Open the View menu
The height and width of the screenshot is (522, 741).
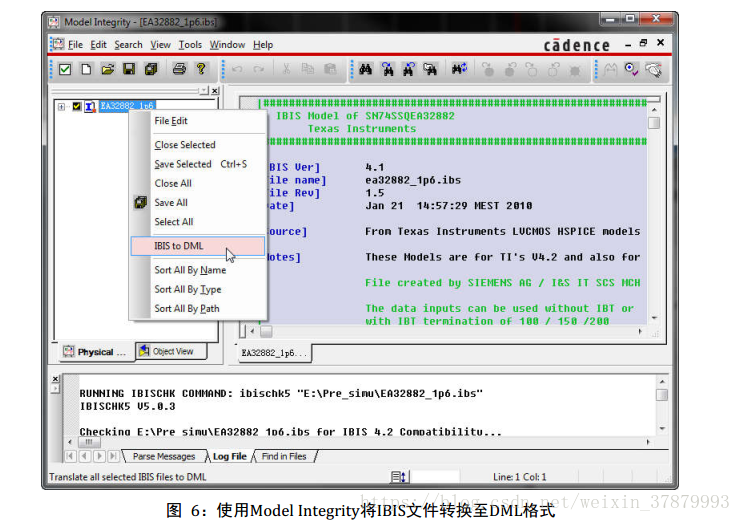pyautogui.click(x=160, y=45)
